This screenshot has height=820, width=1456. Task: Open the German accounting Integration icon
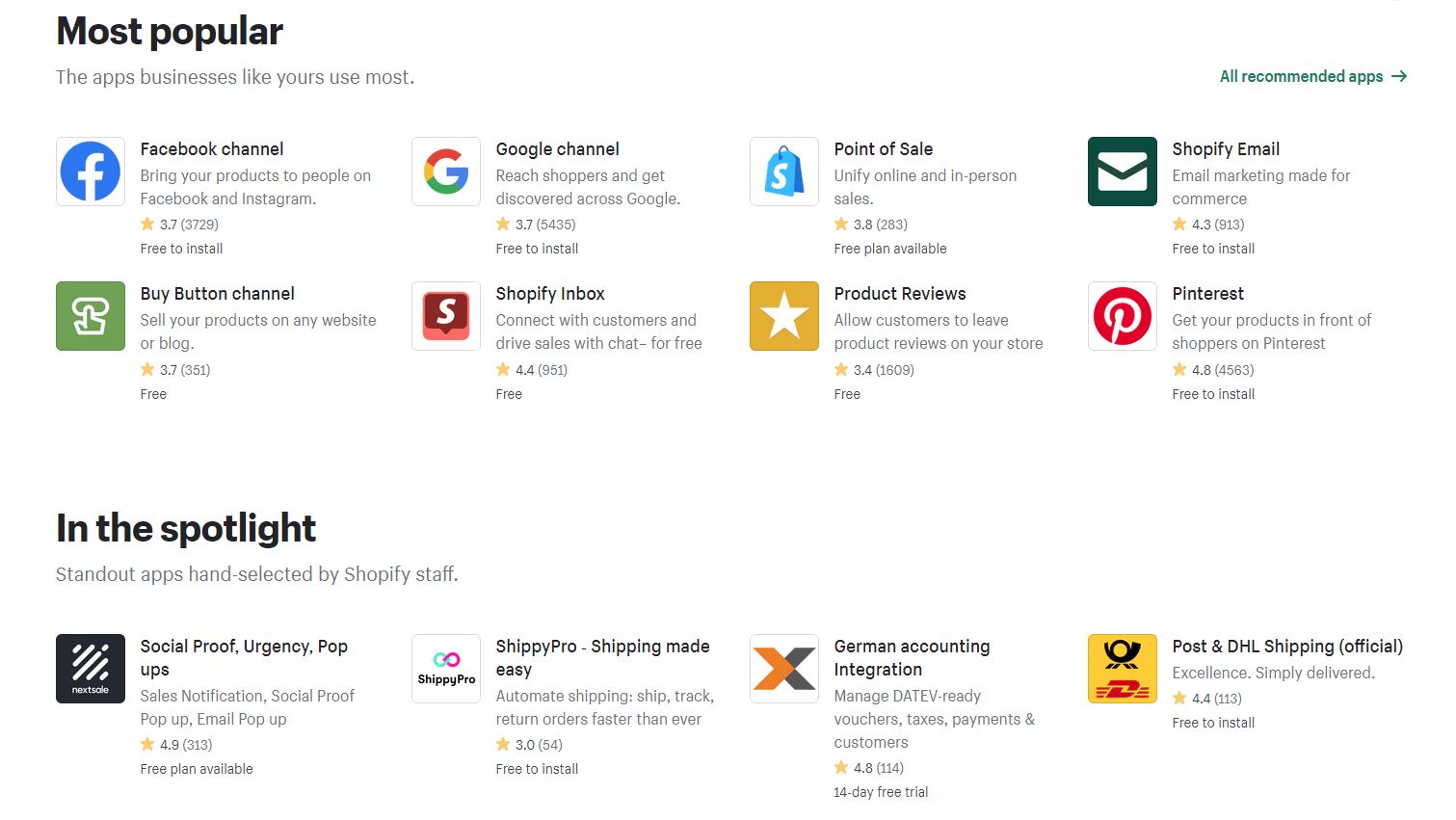click(783, 668)
